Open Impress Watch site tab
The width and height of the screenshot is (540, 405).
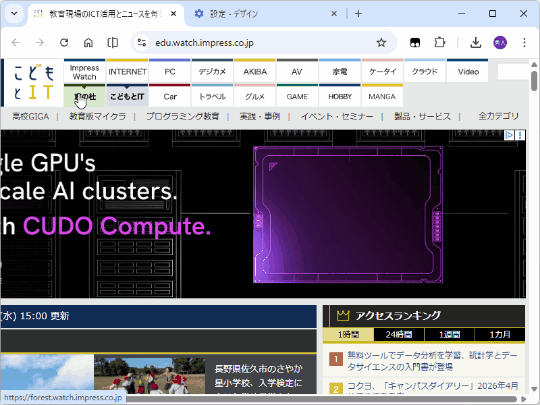click(85, 72)
